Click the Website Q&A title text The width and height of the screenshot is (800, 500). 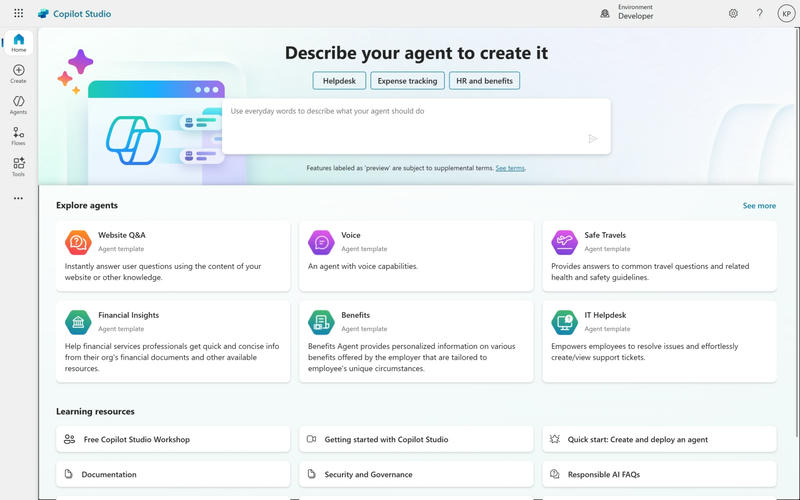122,235
